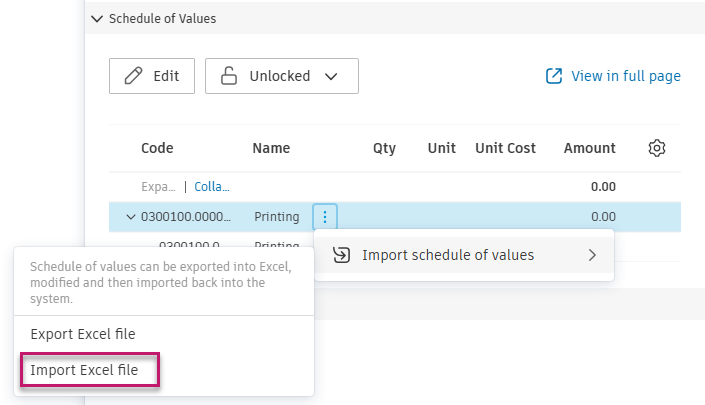Click the Expand all link
This screenshot has width=705, height=405.
pyautogui.click(x=158, y=187)
